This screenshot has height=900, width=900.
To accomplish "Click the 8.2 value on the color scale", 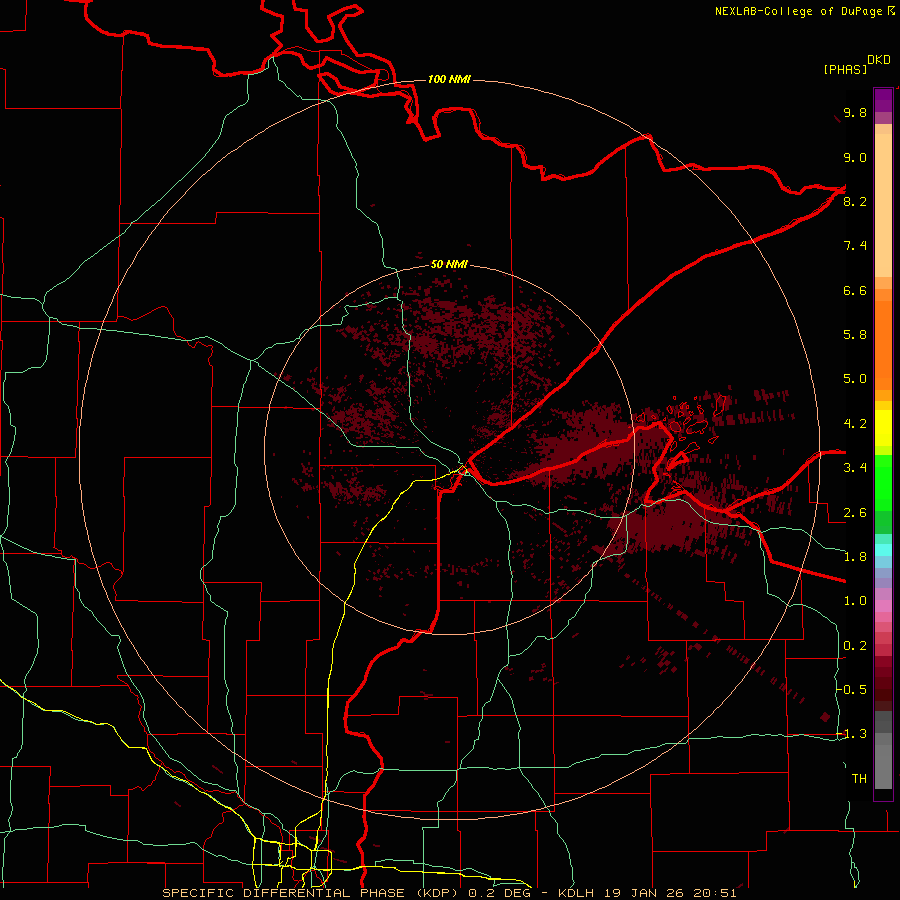I will pos(855,201).
